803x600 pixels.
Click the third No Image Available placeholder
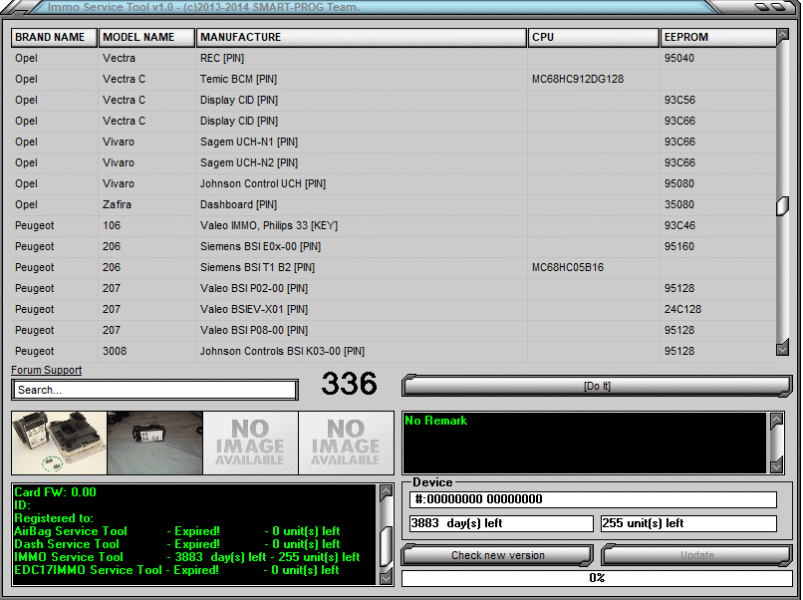pyautogui.click(x=250, y=443)
